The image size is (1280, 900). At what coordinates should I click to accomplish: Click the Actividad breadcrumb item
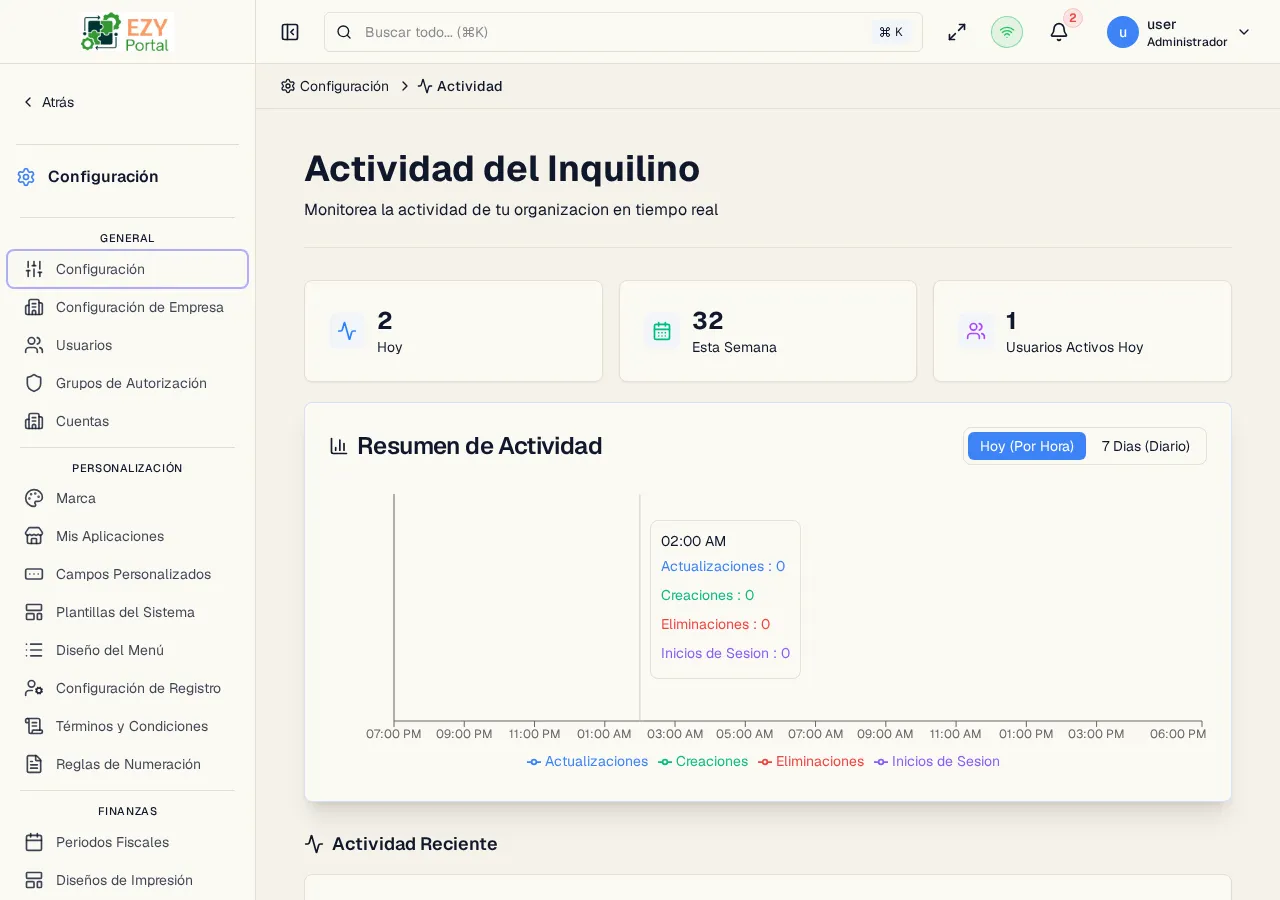tap(460, 86)
